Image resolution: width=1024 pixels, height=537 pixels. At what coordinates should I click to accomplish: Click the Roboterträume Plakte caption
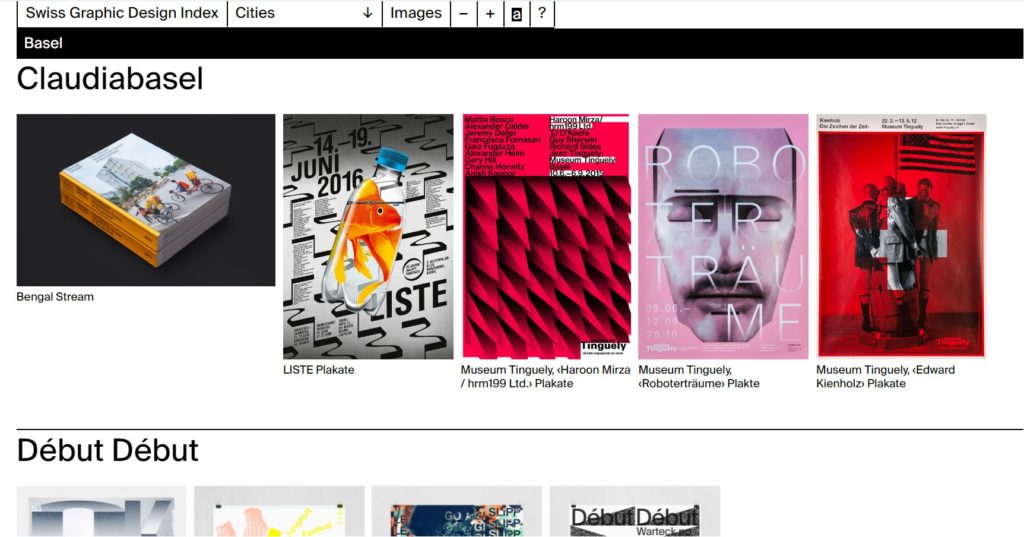point(699,376)
